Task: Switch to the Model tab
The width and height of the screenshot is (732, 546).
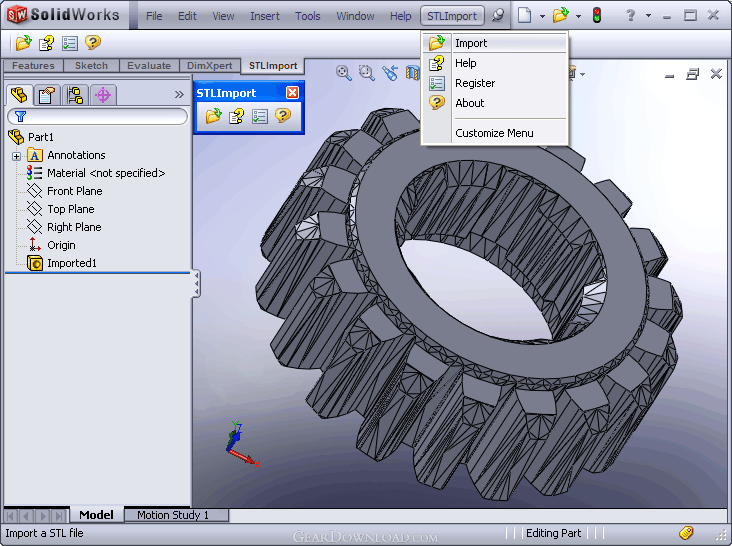Action: click(x=97, y=515)
